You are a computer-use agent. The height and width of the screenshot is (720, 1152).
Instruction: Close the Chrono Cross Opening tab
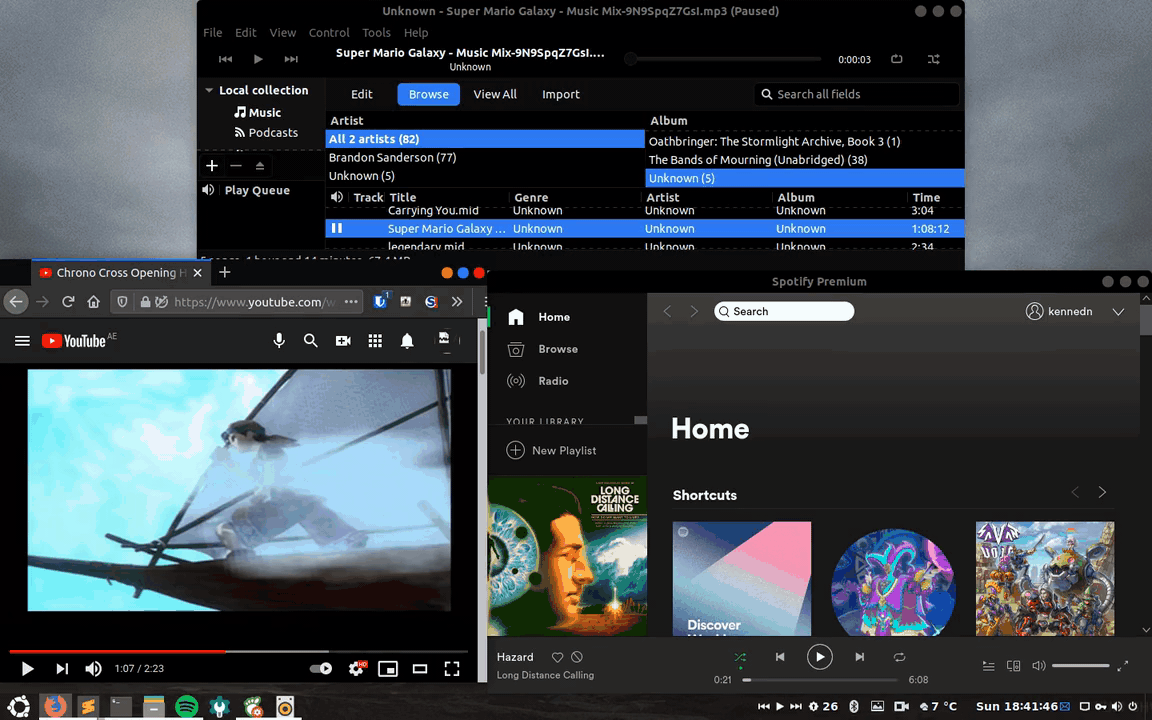tap(197, 273)
